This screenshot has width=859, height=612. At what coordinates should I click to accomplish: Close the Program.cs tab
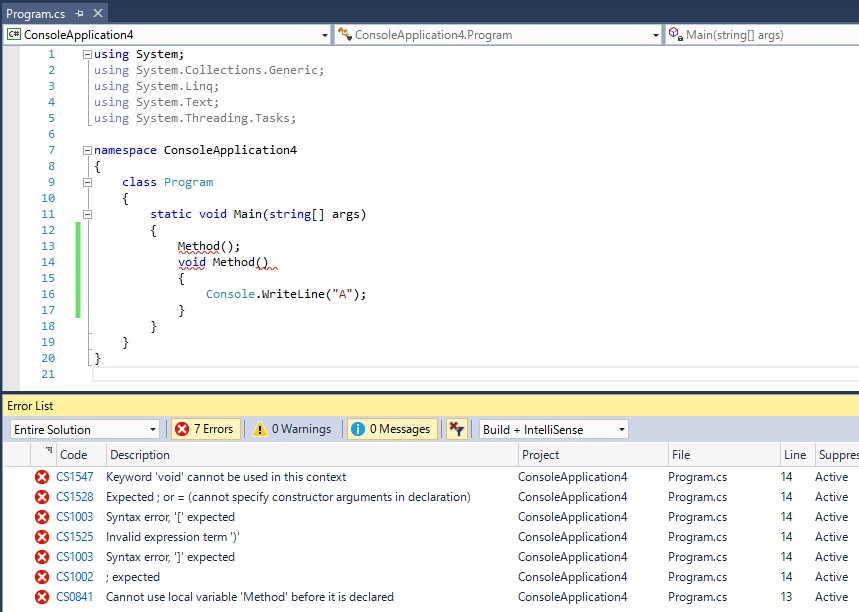point(97,14)
